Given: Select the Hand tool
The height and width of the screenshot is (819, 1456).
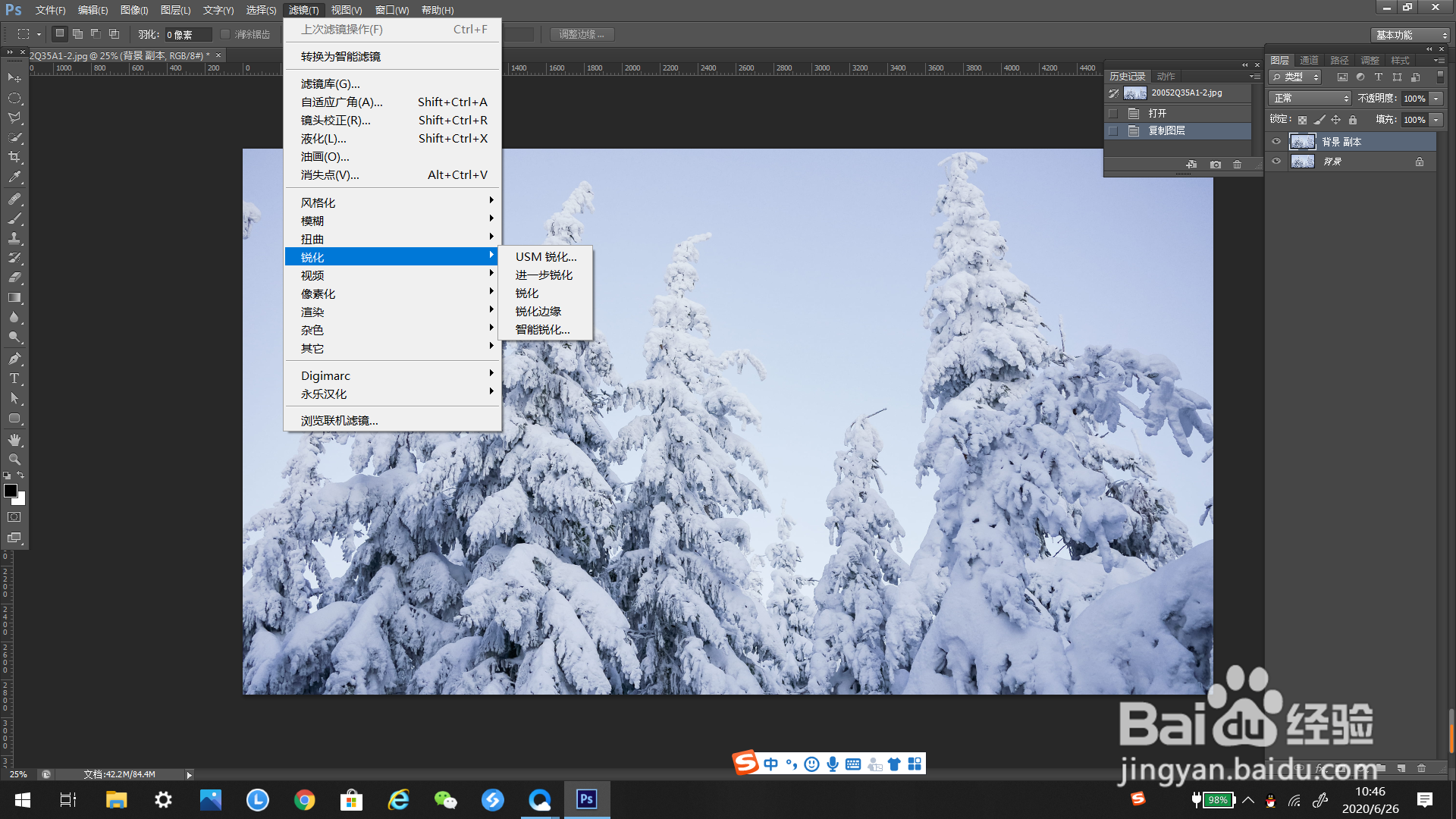Looking at the screenshot, I should pos(14,440).
